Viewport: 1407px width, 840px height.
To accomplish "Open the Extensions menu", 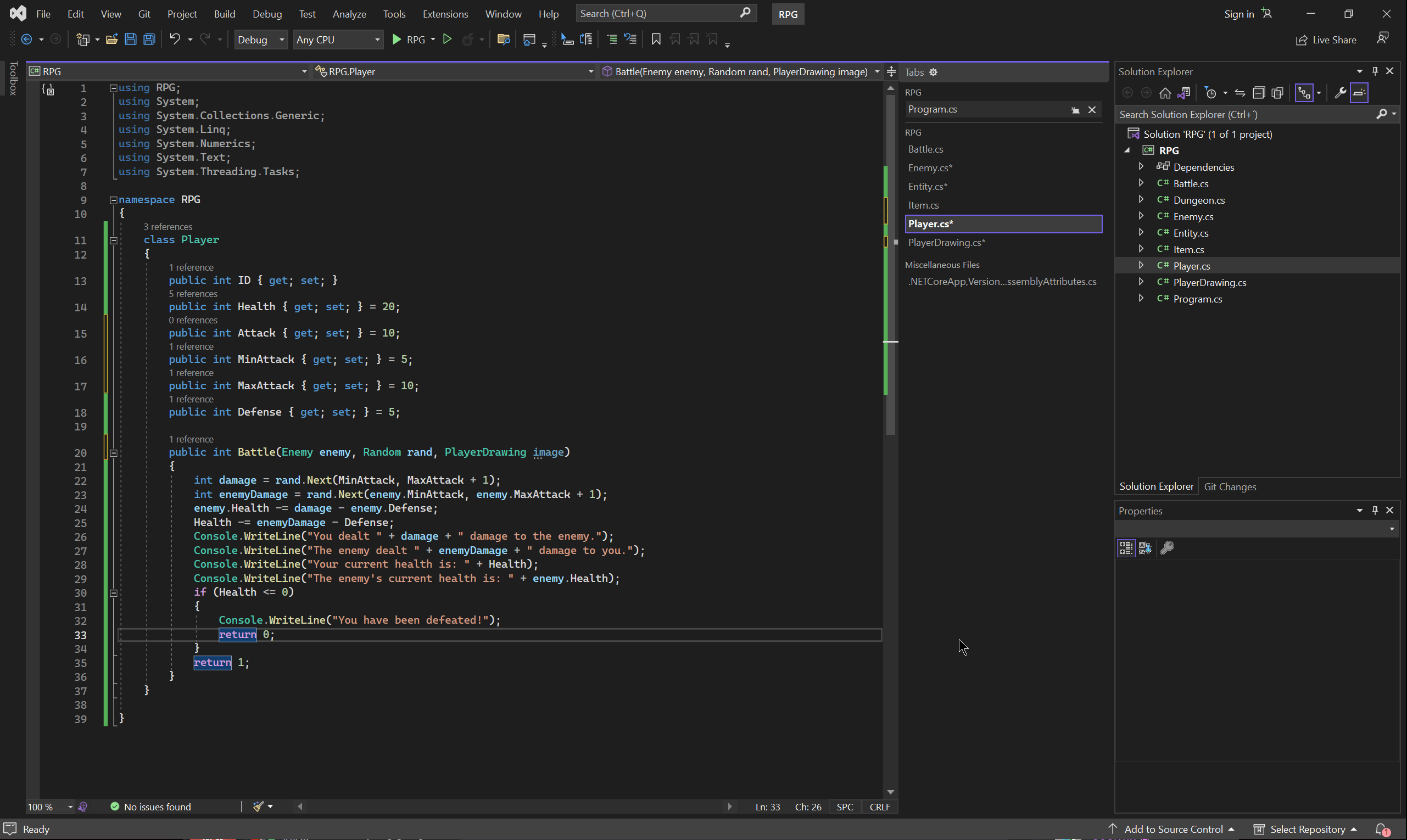I will point(445,14).
